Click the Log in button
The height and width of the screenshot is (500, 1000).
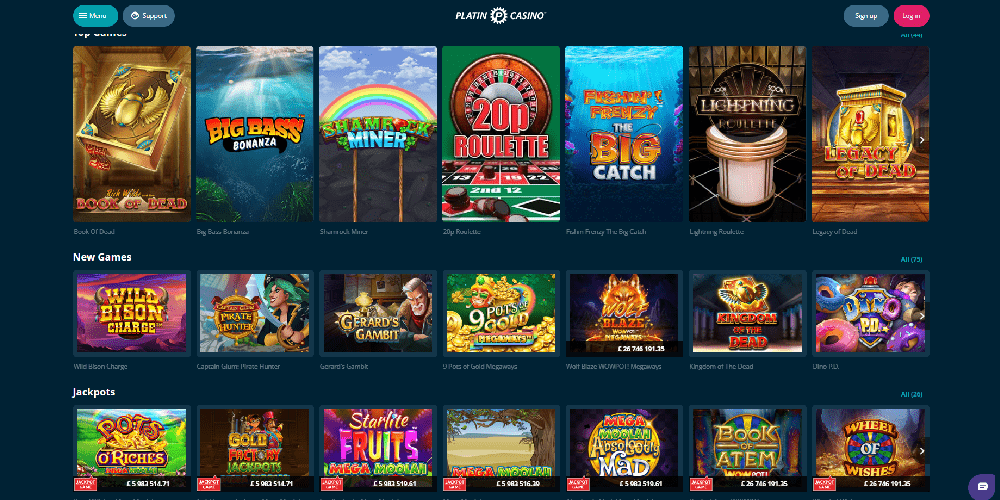point(911,16)
